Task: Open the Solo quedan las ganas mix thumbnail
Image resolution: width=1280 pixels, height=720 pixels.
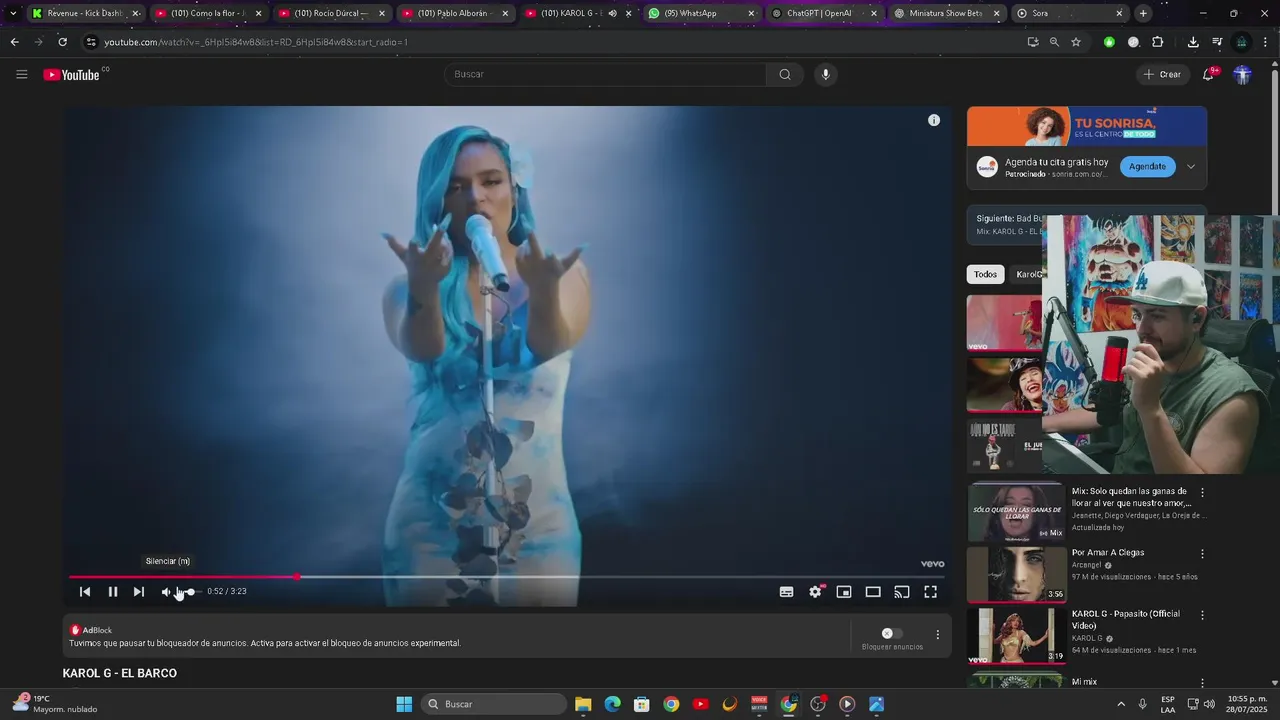Action: tap(1016, 511)
